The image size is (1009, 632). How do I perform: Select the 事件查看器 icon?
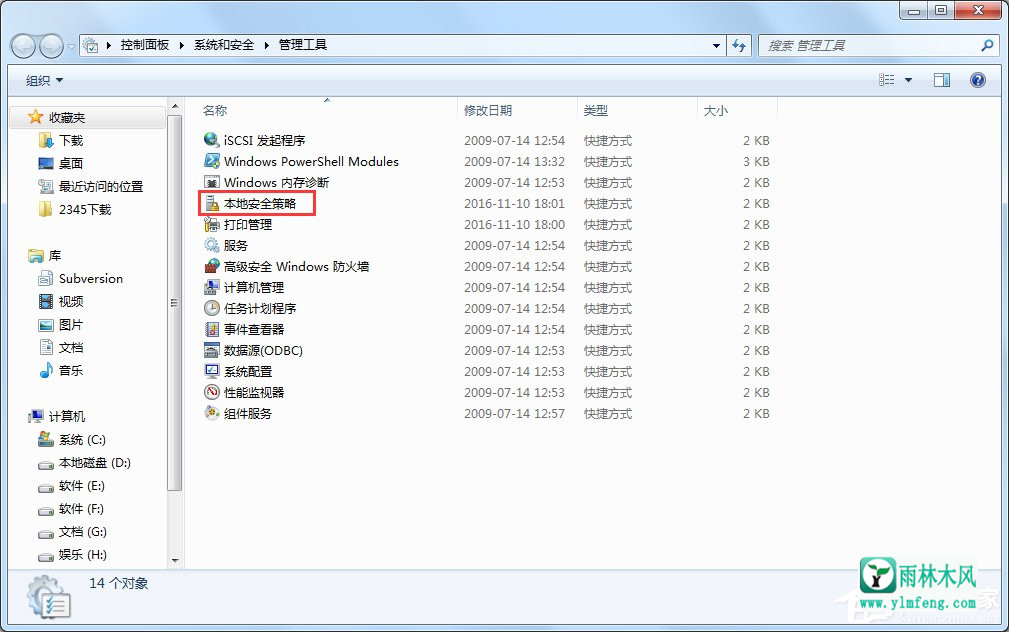pyautogui.click(x=212, y=329)
